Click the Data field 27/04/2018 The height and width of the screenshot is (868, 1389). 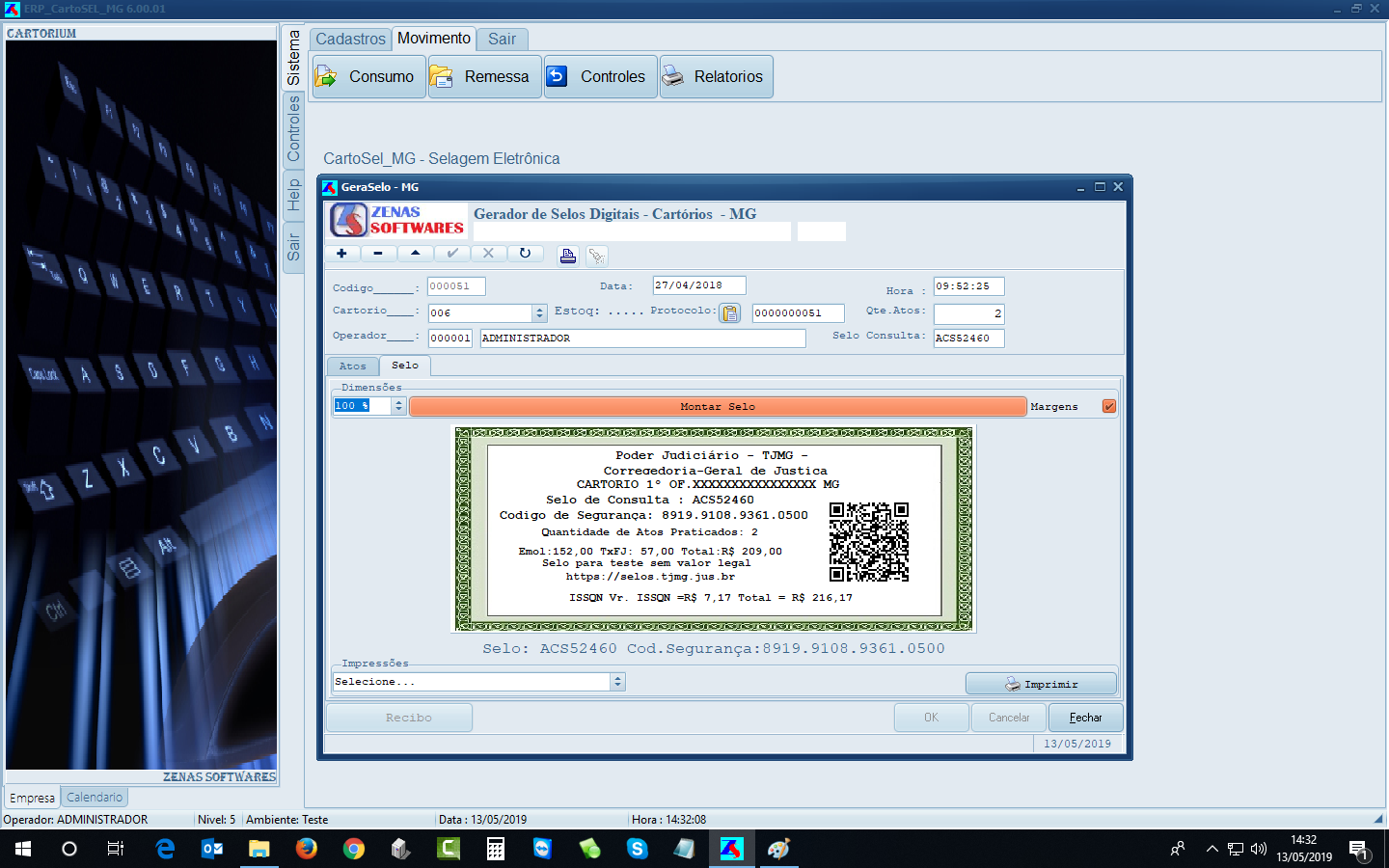click(x=699, y=285)
